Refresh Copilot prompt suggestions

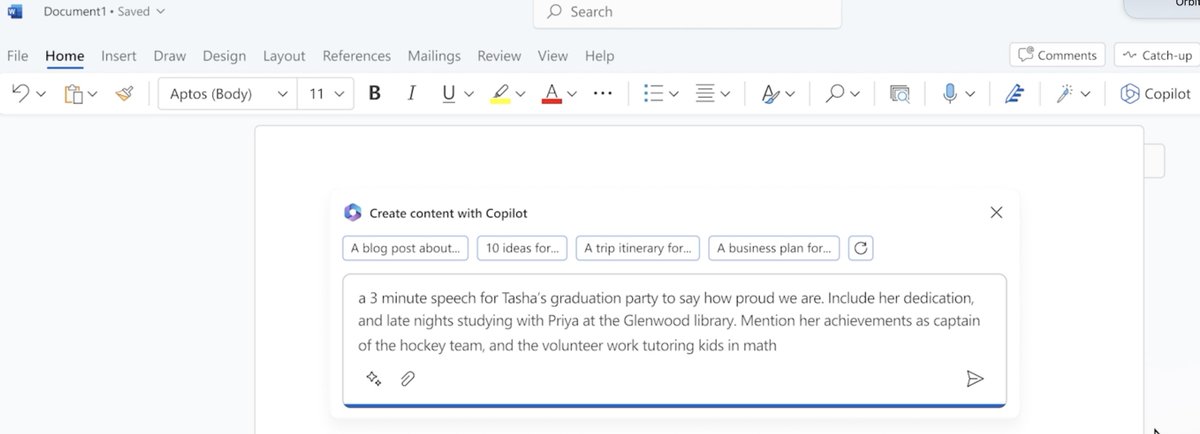click(x=861, y=248)
